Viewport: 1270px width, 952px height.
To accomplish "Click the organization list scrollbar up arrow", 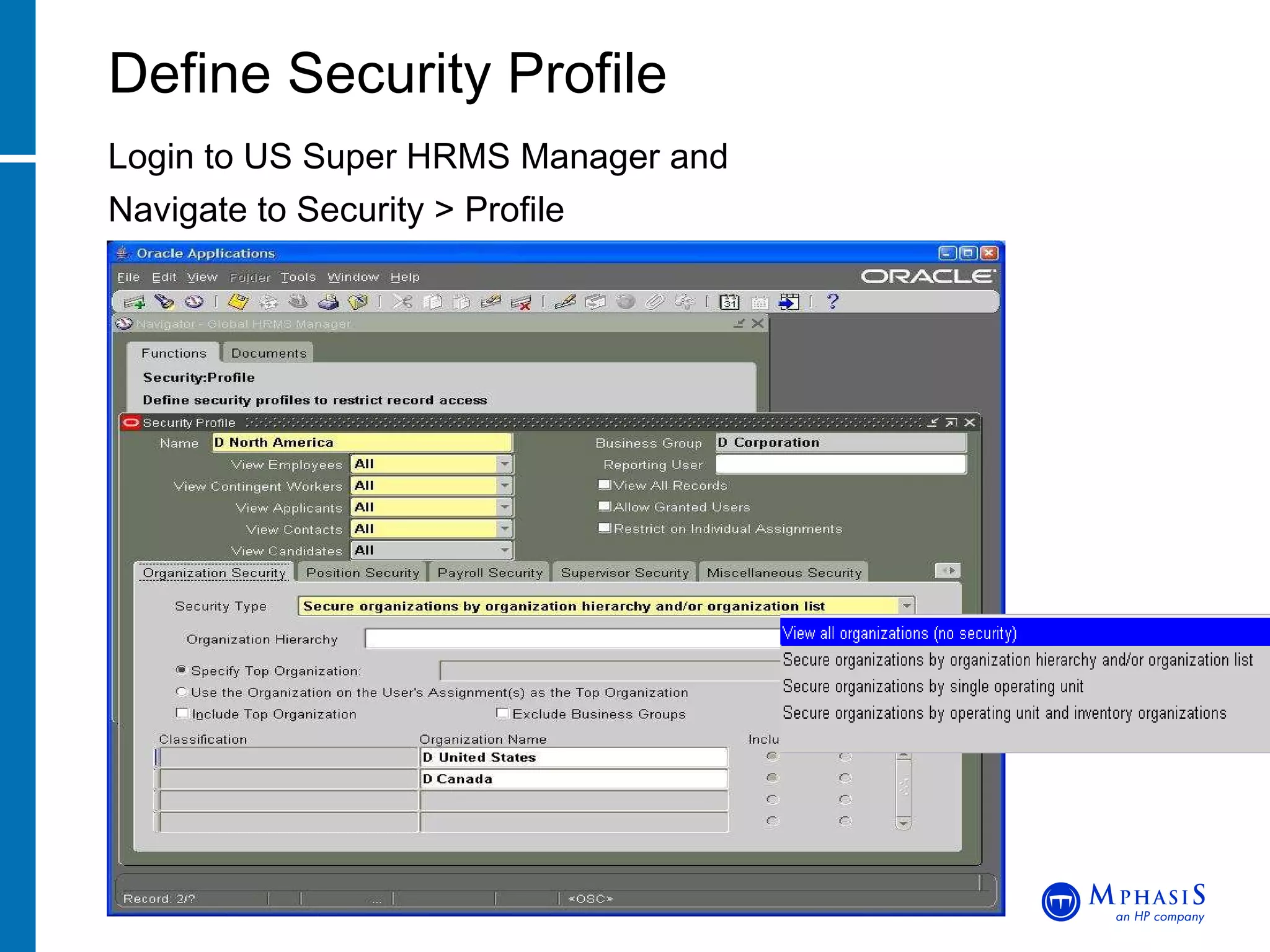I will (904, 756).
